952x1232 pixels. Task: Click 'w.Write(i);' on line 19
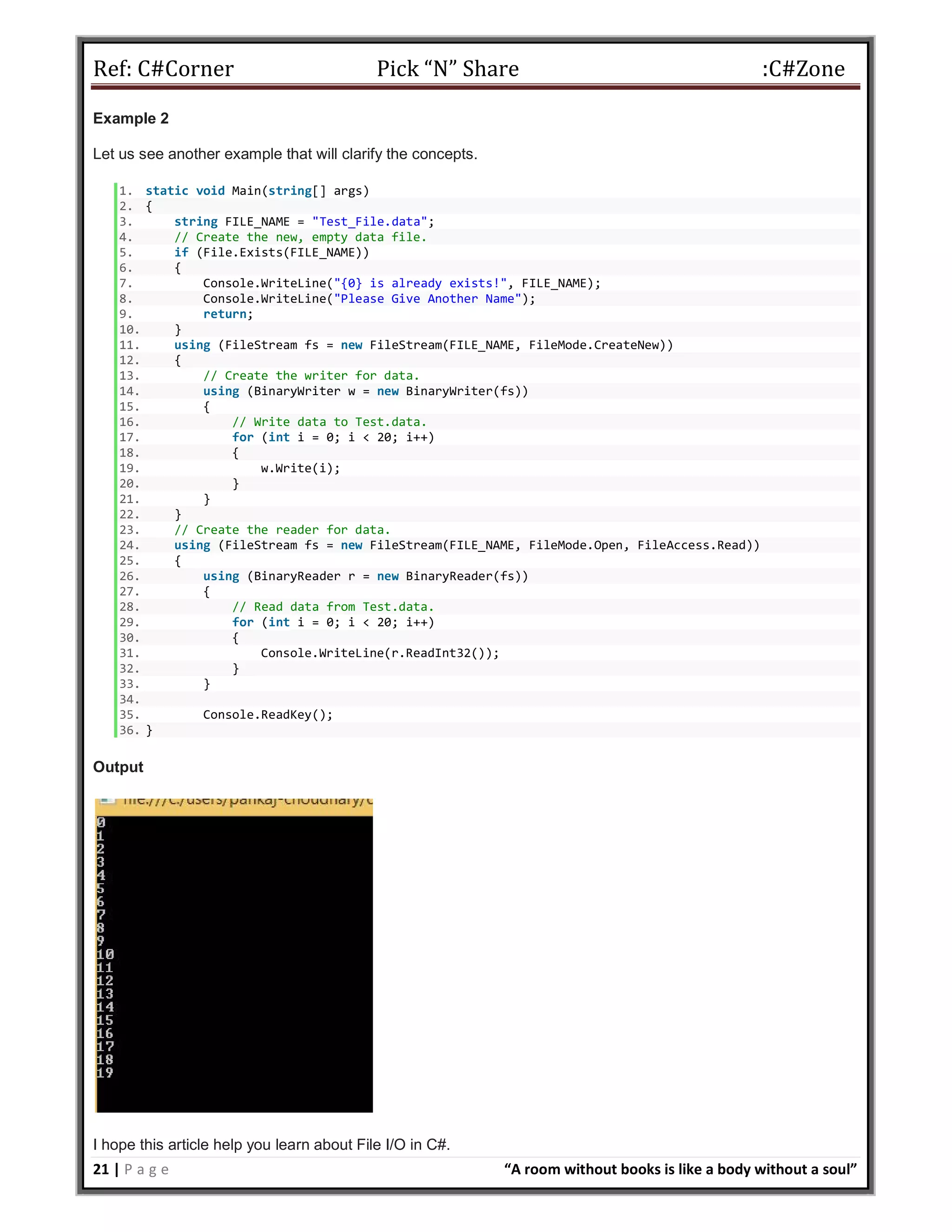click(x=300, y=468)
